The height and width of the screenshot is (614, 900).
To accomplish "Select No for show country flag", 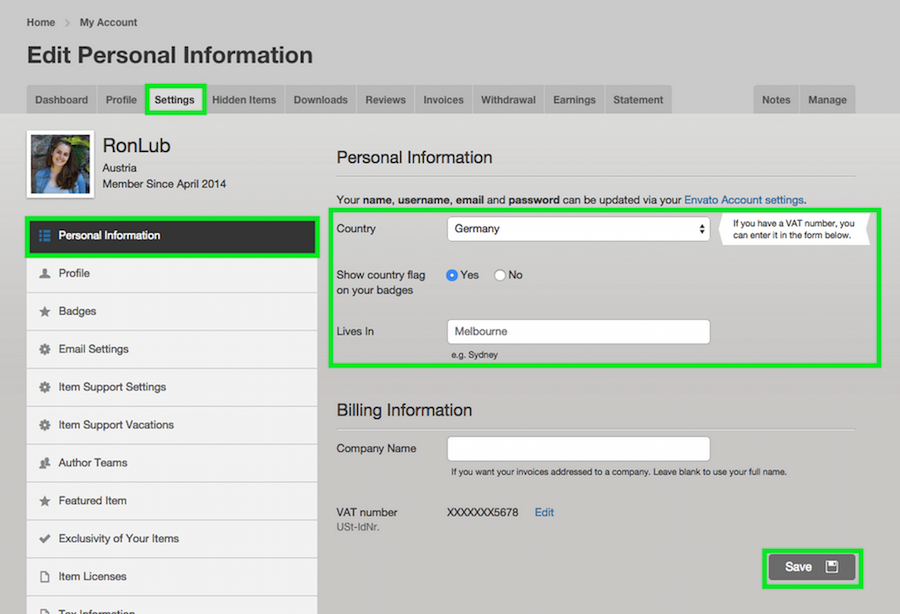I will (x=500, y=275).
